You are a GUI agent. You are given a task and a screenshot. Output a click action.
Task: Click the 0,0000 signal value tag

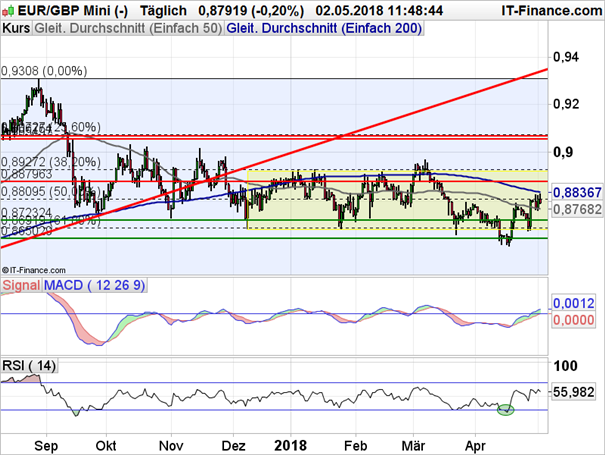click(573, 320)
